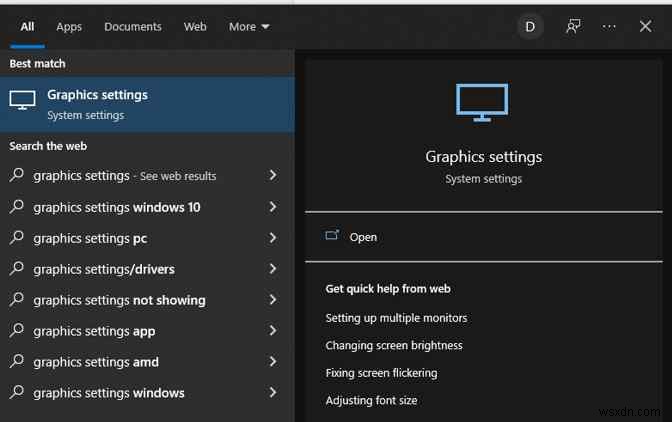Open 'Setting up multiple monitors' help link
This screenshot has height=422, width=672.
[396, 318]
